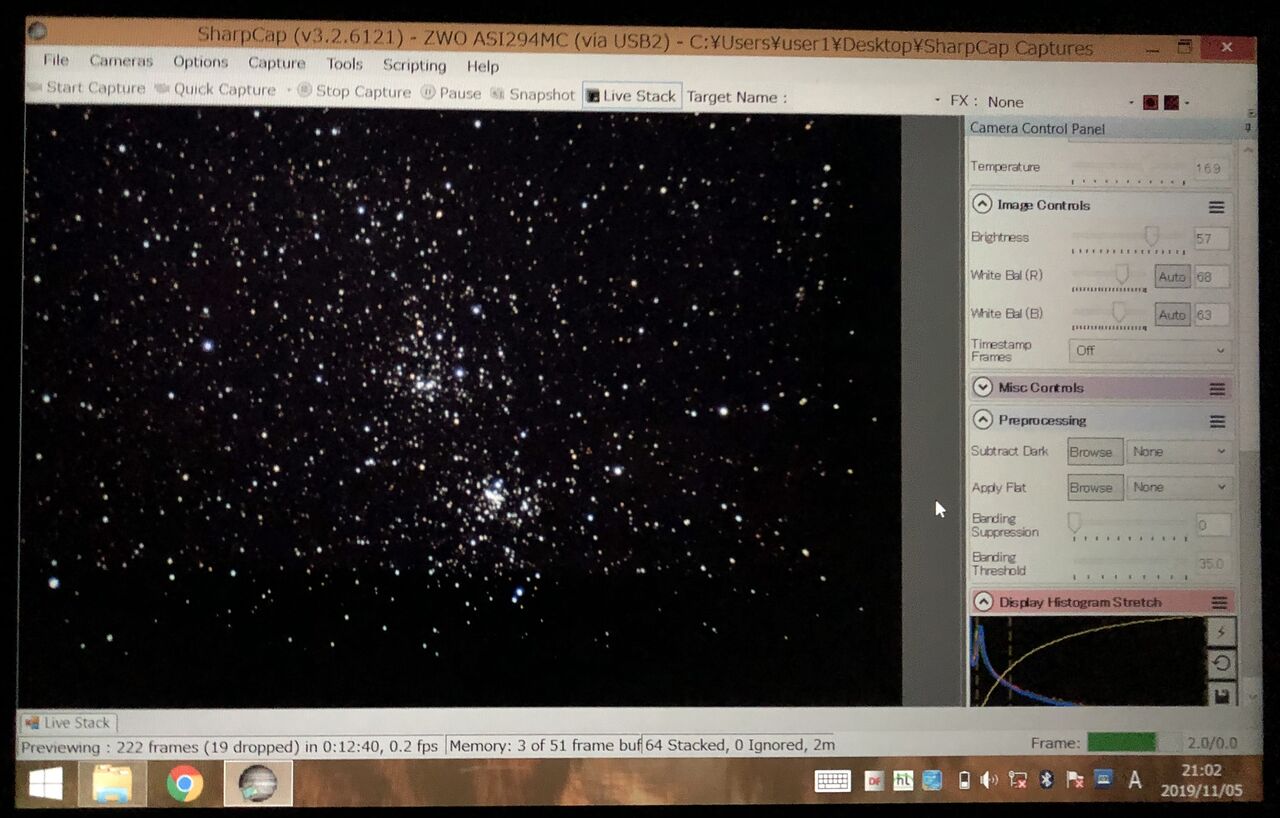Image resolution: width=1280 pixels, height=818 pixels.
Task: Click the lightning auto-stretch histogram button
Action: (1221, 632)
